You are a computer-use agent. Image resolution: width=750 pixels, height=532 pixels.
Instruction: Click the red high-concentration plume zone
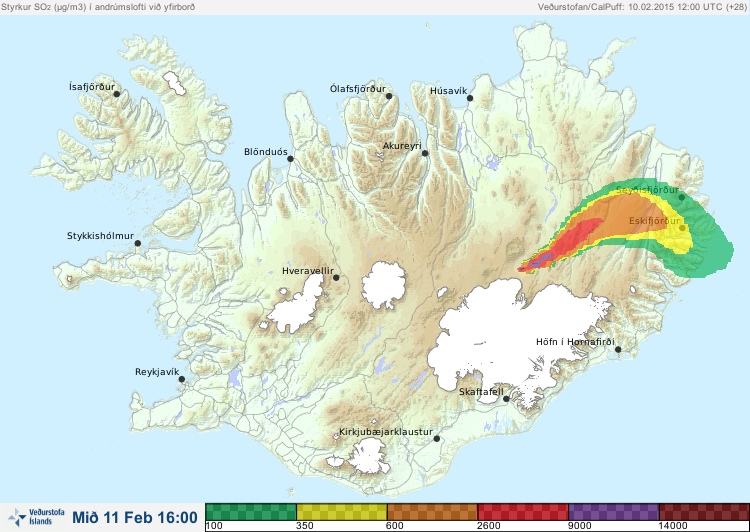(x=575, y=238)
